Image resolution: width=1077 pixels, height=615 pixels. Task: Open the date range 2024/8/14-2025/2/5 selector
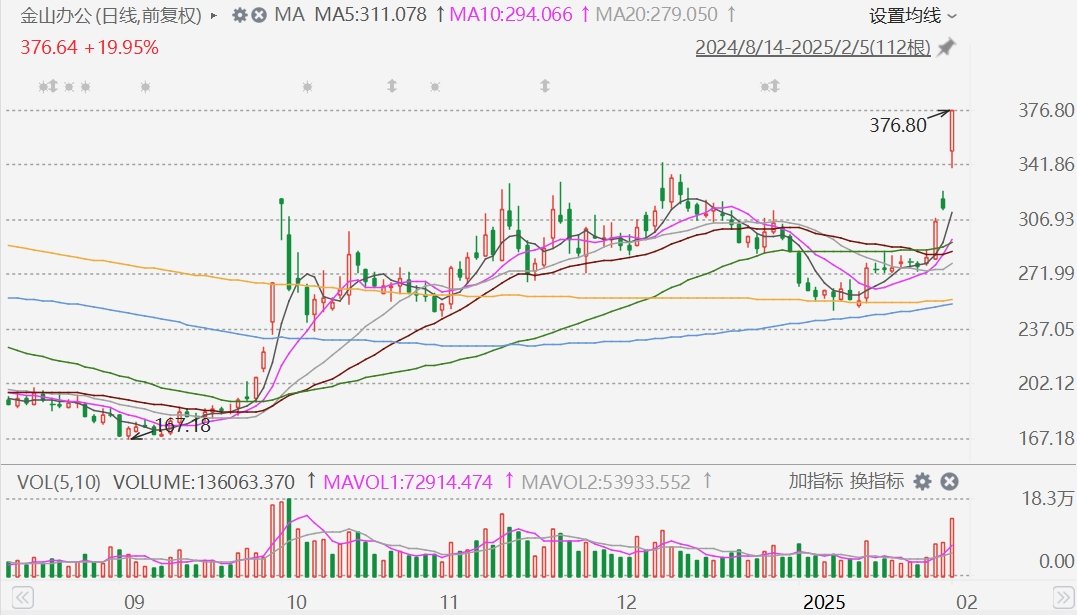[812, 48]
